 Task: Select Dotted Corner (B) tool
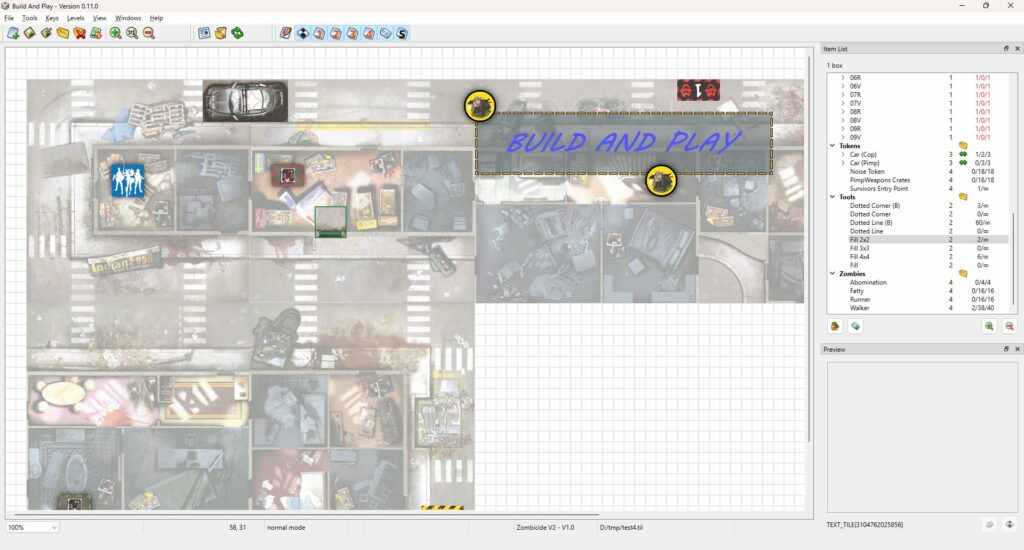874,205
